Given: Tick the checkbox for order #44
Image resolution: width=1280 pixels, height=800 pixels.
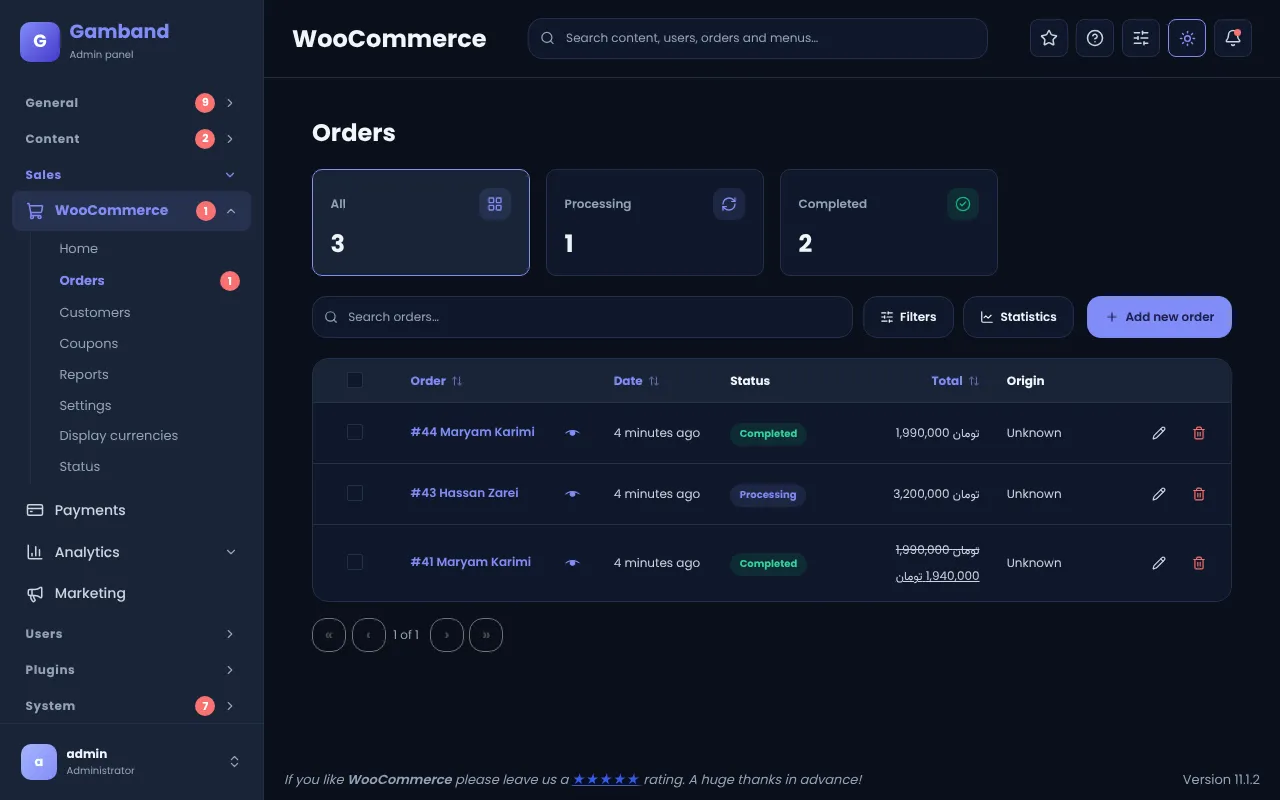Looking at the screenshot, I should tap(355, 432).
